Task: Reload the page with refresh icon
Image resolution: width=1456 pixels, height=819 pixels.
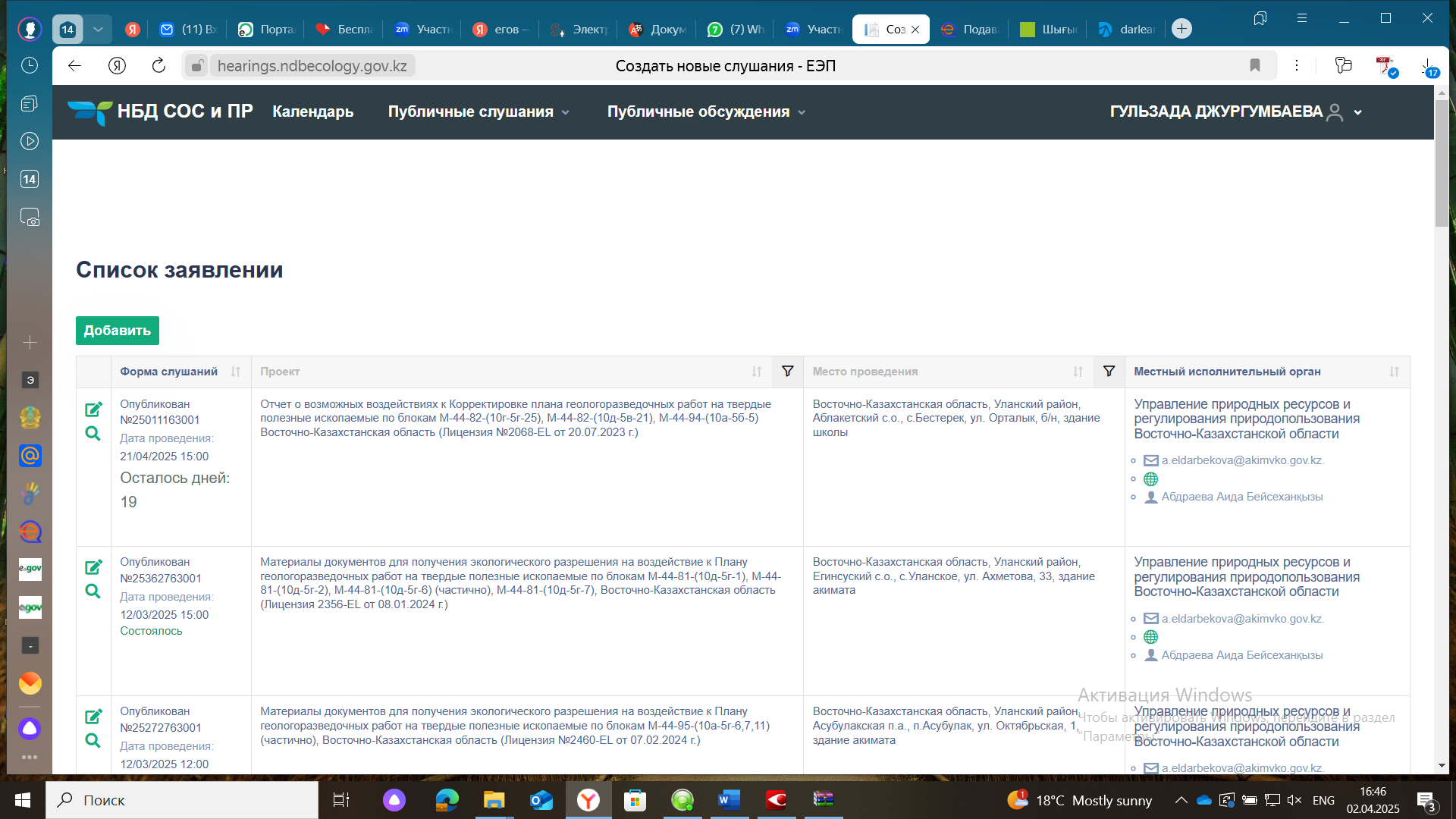Action: 158,66
